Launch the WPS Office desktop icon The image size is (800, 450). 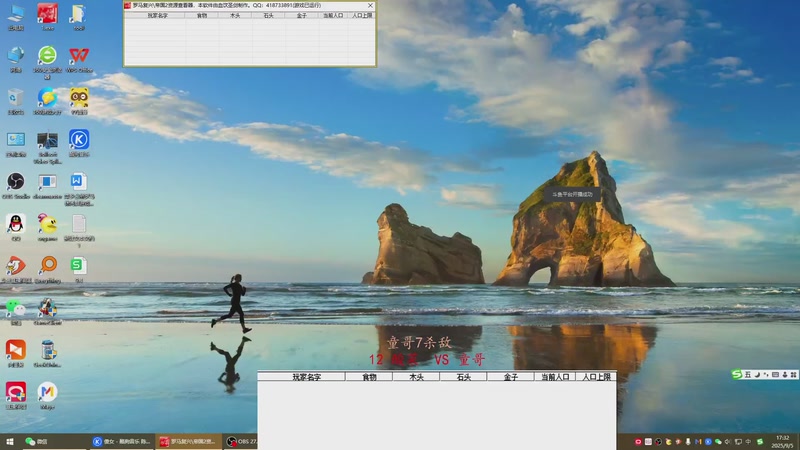[x=79, y=59]
